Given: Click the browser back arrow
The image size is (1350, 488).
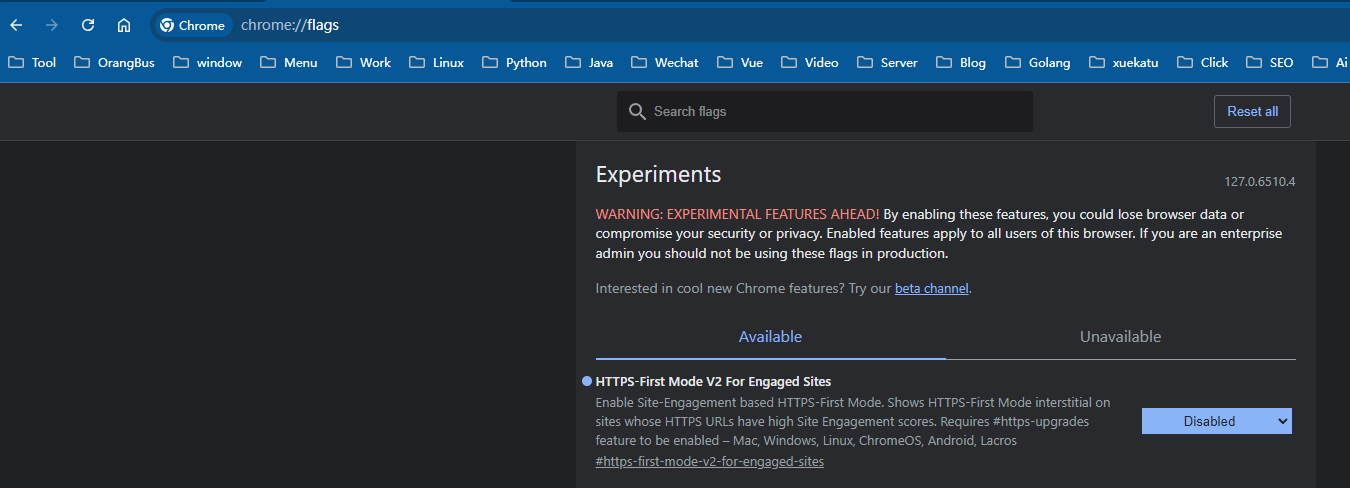Looking at the screenshot, I should [16, 25].
